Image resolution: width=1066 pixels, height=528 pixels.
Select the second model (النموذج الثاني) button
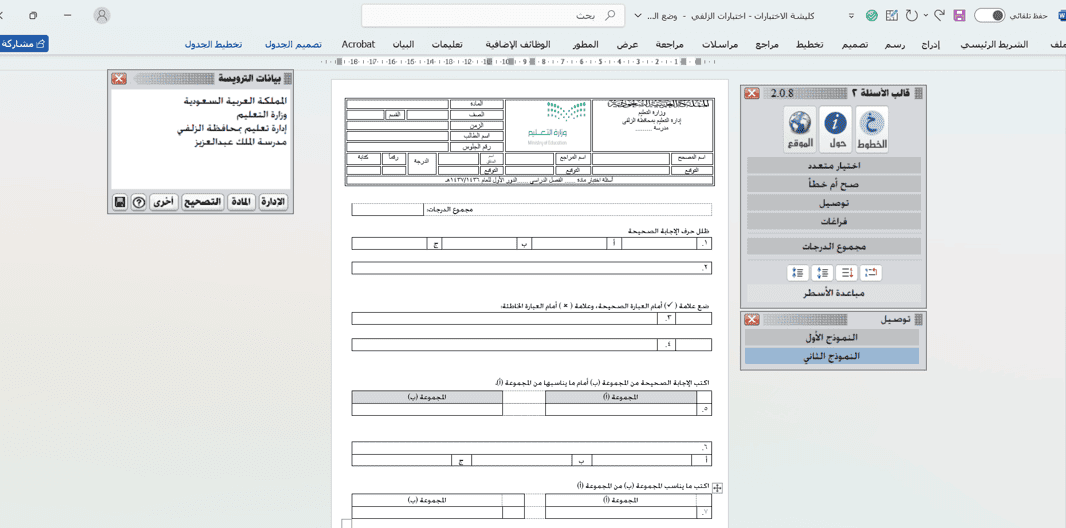tap(831, 356)
